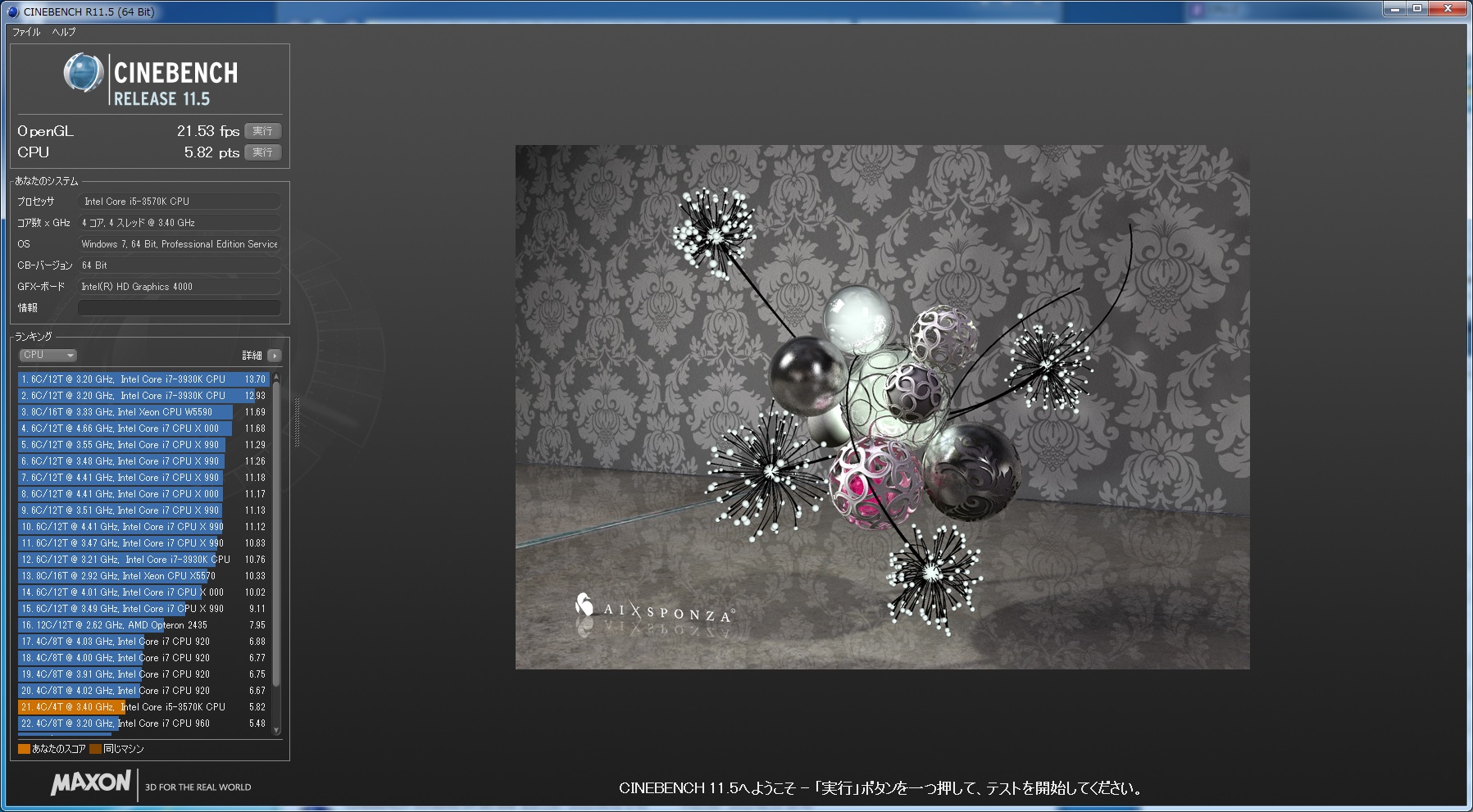Screen dimensions: 1473x812
Task: Click the empty 情報 input field
Action: [x=179, y=308]
